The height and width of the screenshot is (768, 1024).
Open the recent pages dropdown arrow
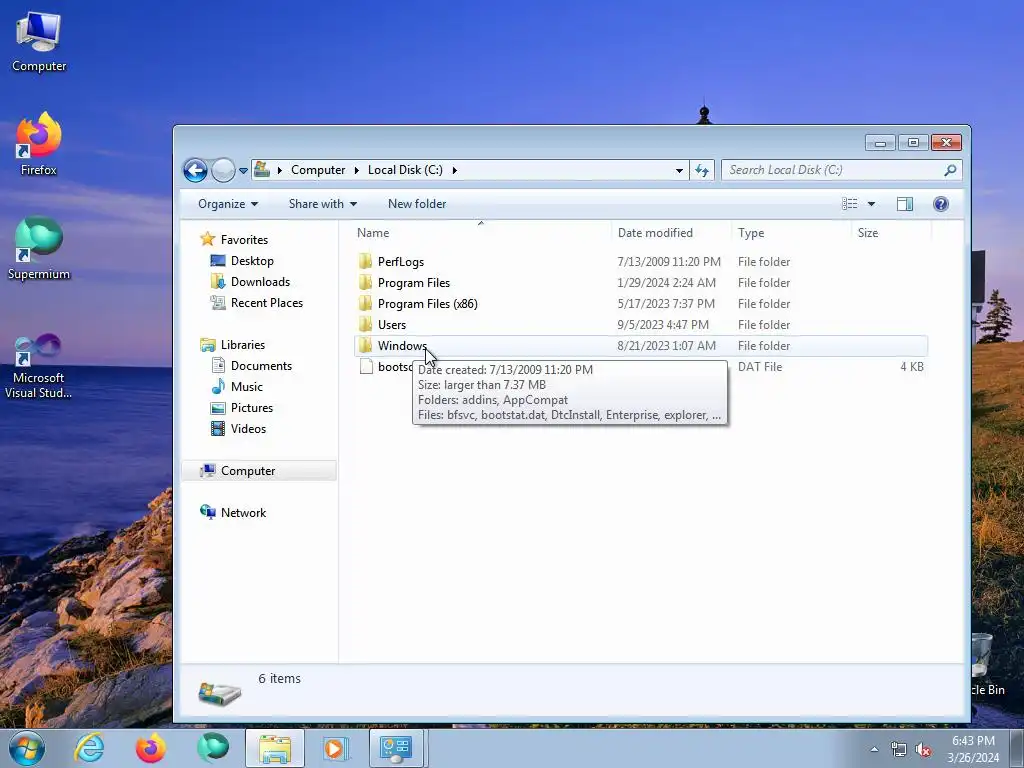[243, 171]
